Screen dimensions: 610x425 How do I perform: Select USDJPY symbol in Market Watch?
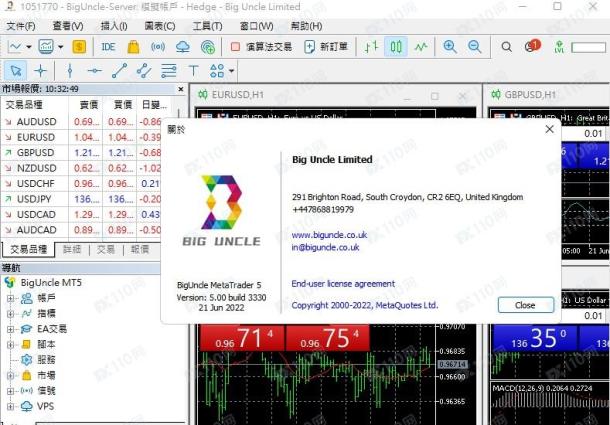tap(34, 199)
